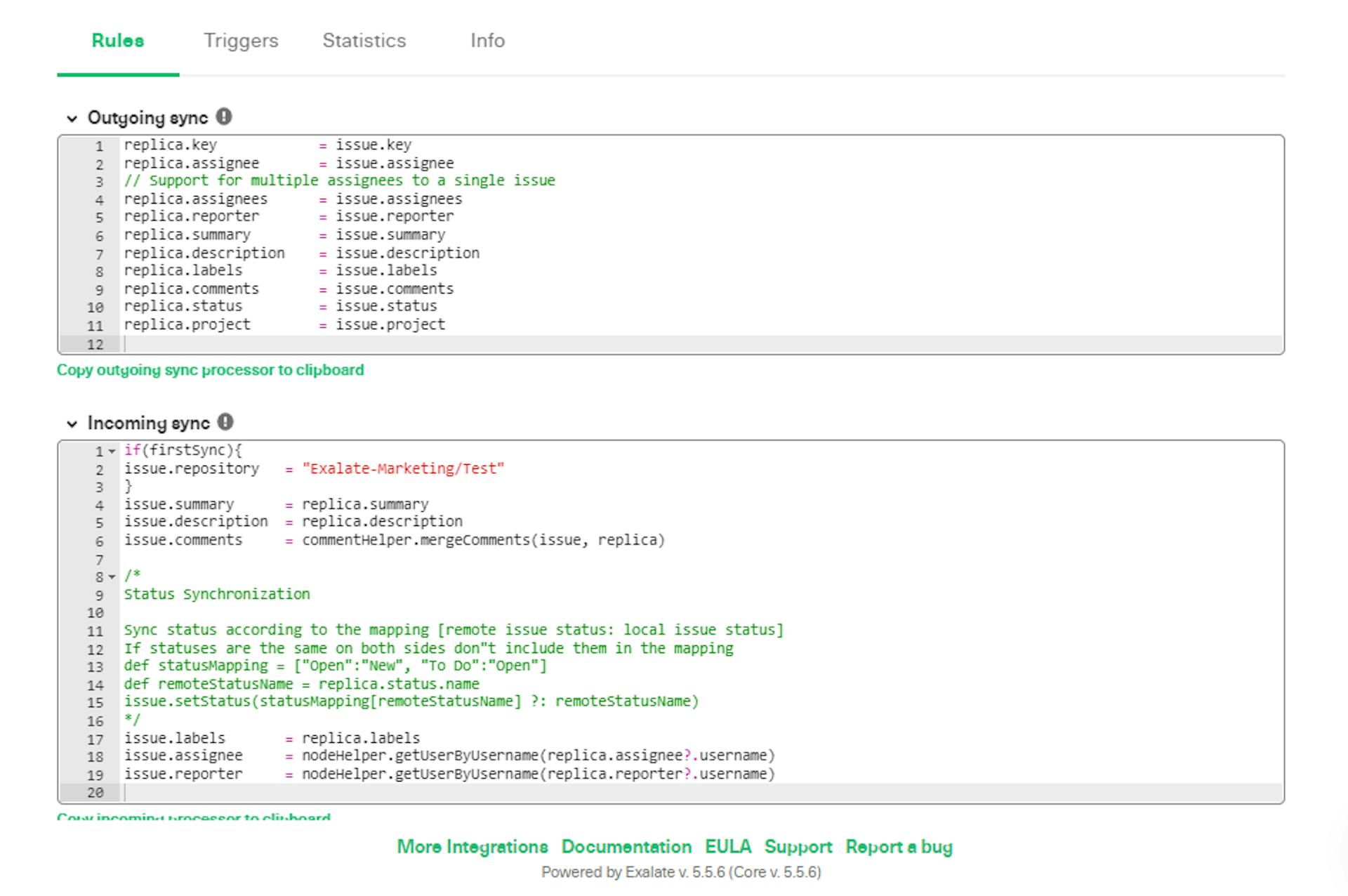Expand the firstSync block on line 1
The height and width of the screenshot is (896, 1348).
[x=108, y=450]
